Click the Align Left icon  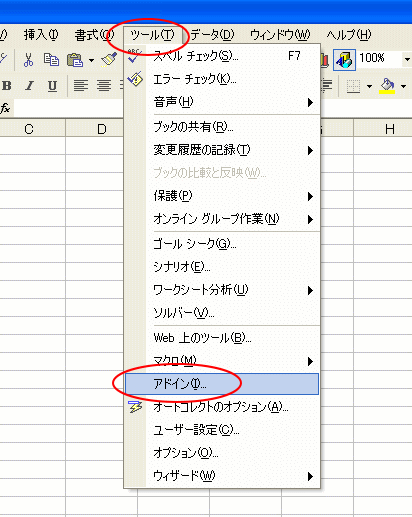coord(81,86)
